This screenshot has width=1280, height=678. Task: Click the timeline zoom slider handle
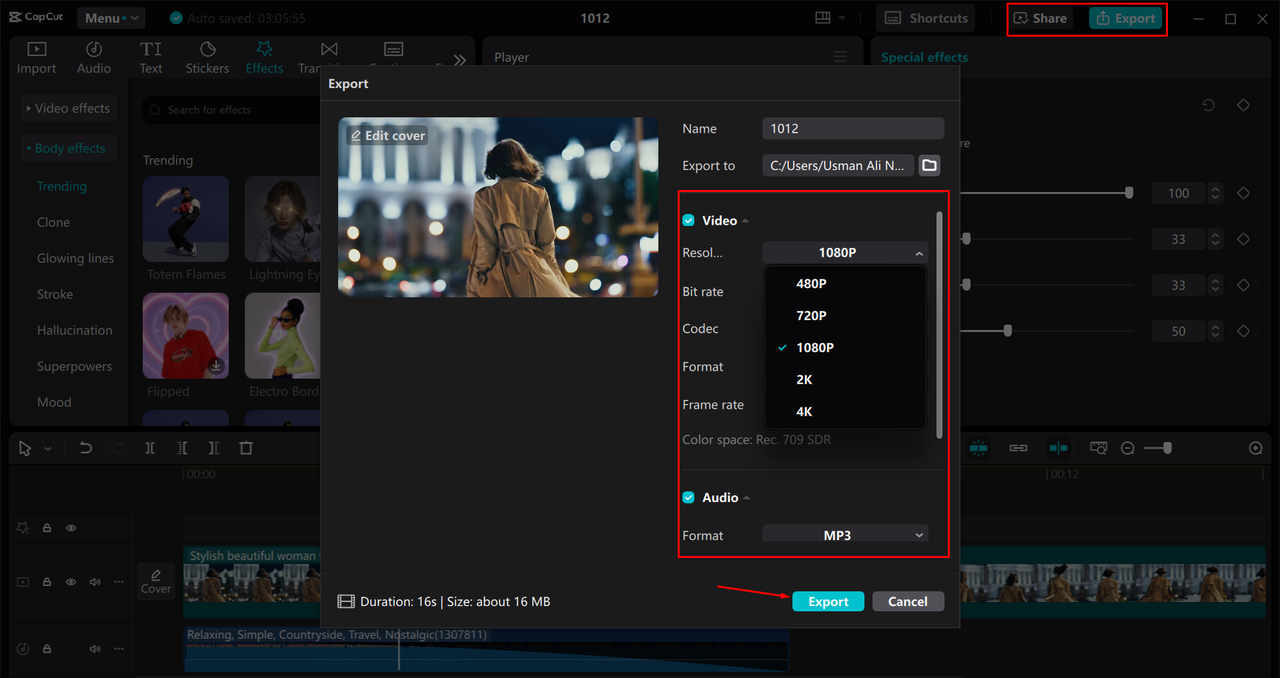1167,449
